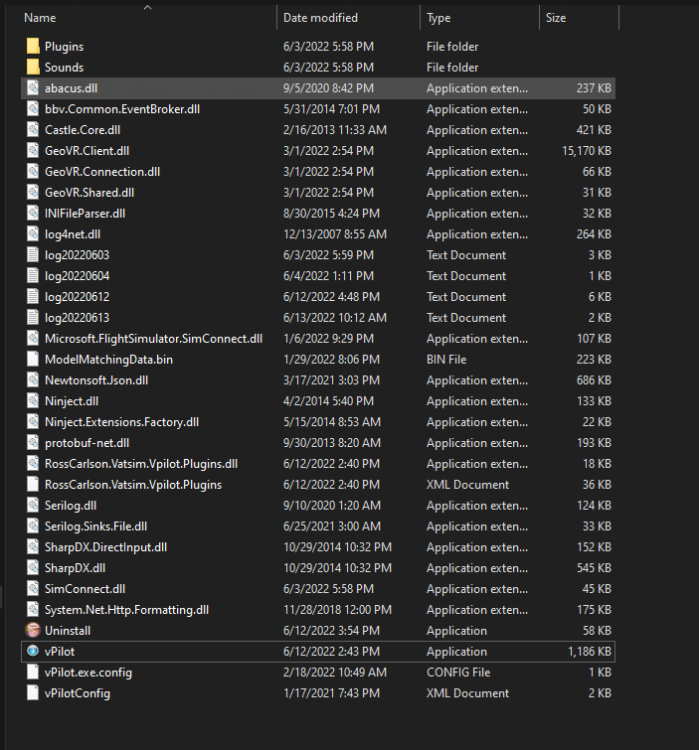Viewport: 699px width, 750px height.
Task: Click the 237 KB size of abacus.dll
Action: pos(594,88)
